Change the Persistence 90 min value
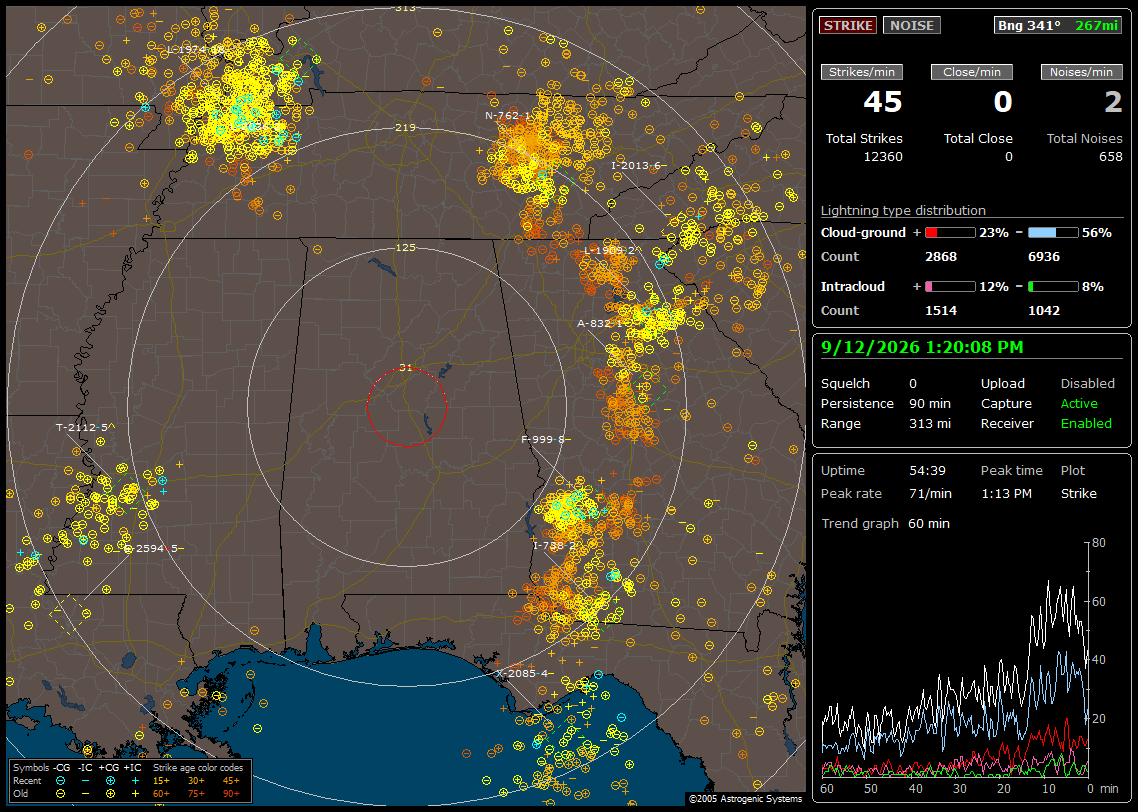Image resolution: width=1138 pixels, height=812 pixels. pos(930,403)
